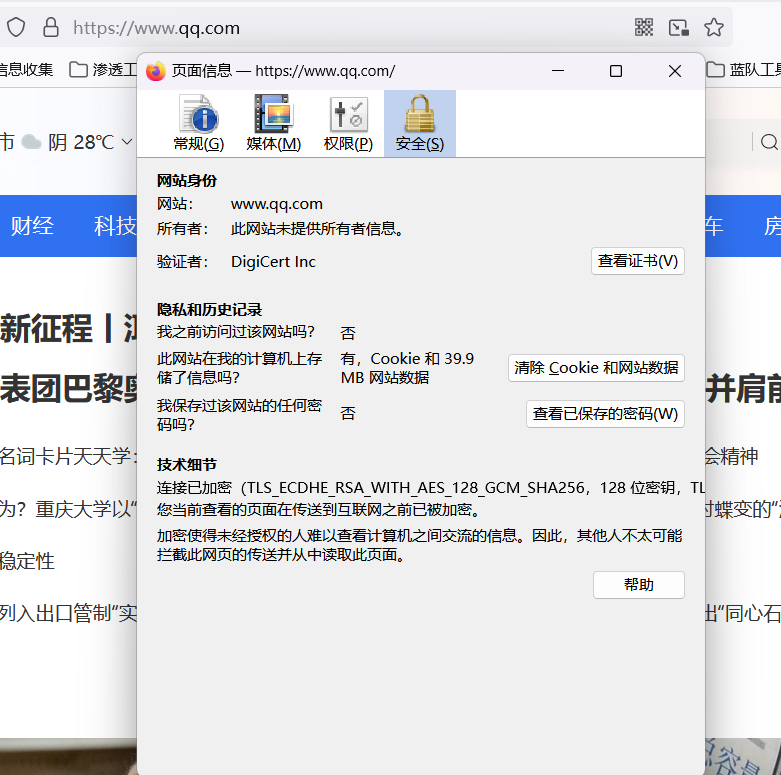781x775 pixels.
Task: Close the page info dialog
Action: pos(675,71)
